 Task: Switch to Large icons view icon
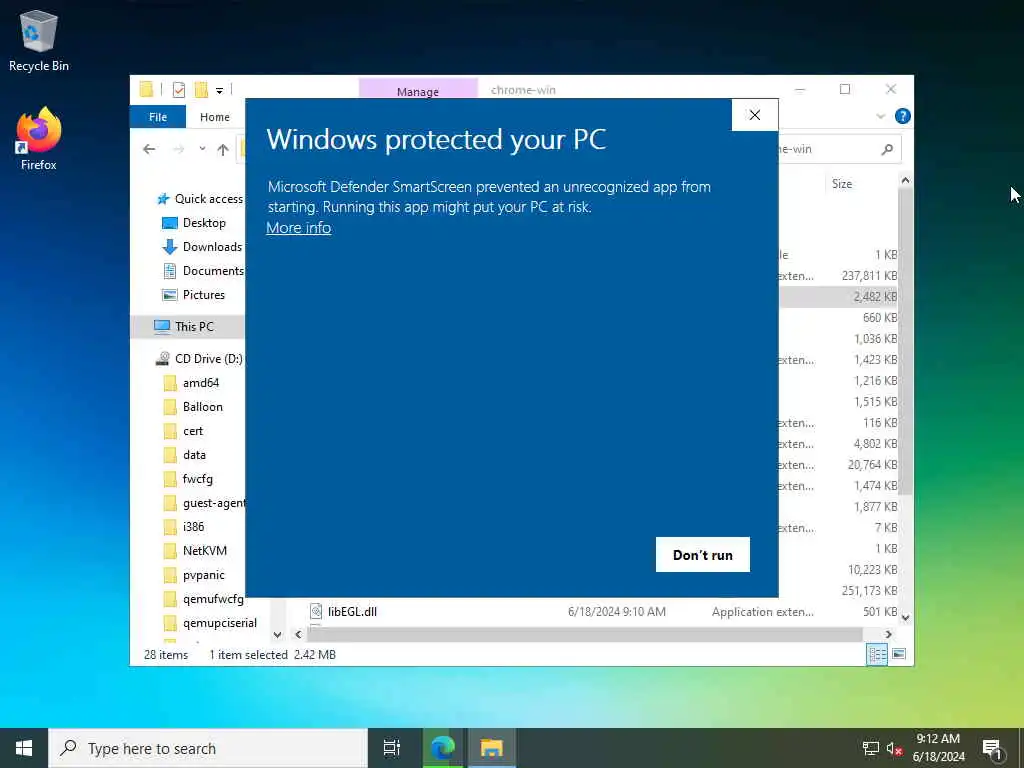coord(899,654)
